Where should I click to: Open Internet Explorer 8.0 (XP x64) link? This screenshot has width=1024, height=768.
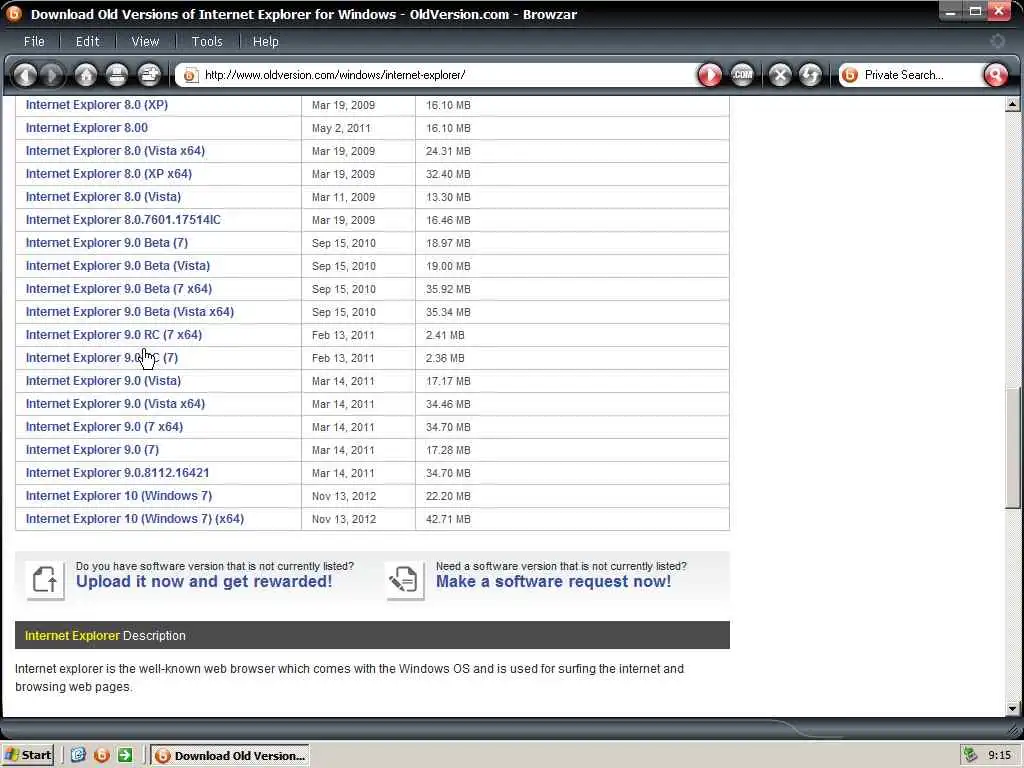click(109, 174)
